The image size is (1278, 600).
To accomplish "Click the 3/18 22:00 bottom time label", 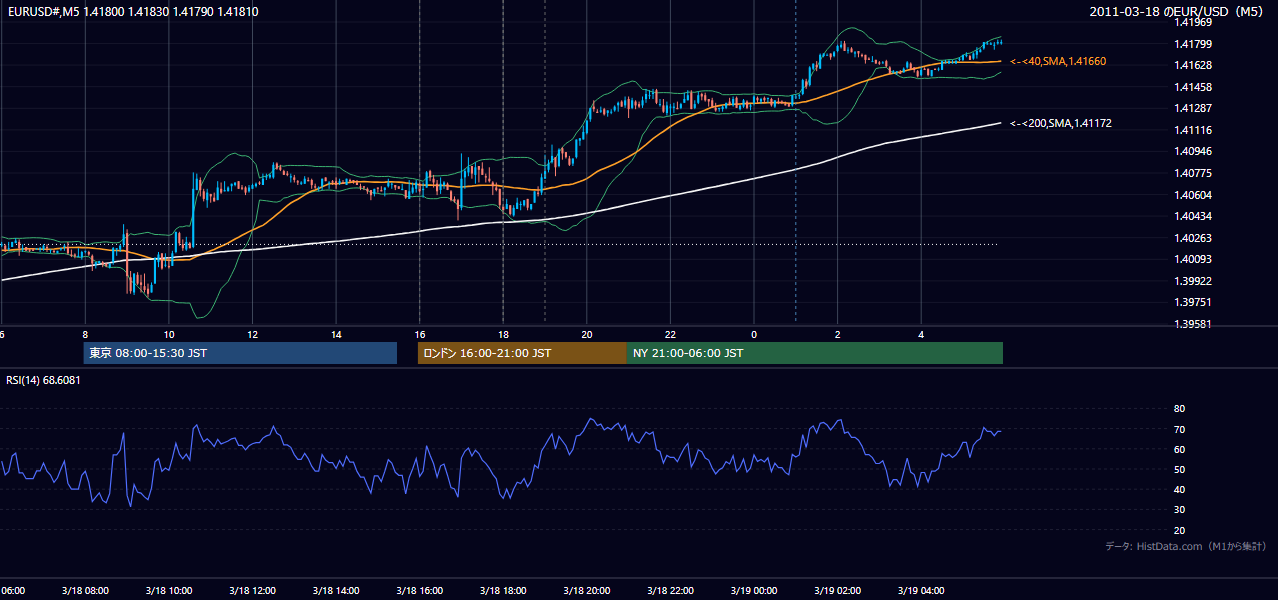I will 670,590.
